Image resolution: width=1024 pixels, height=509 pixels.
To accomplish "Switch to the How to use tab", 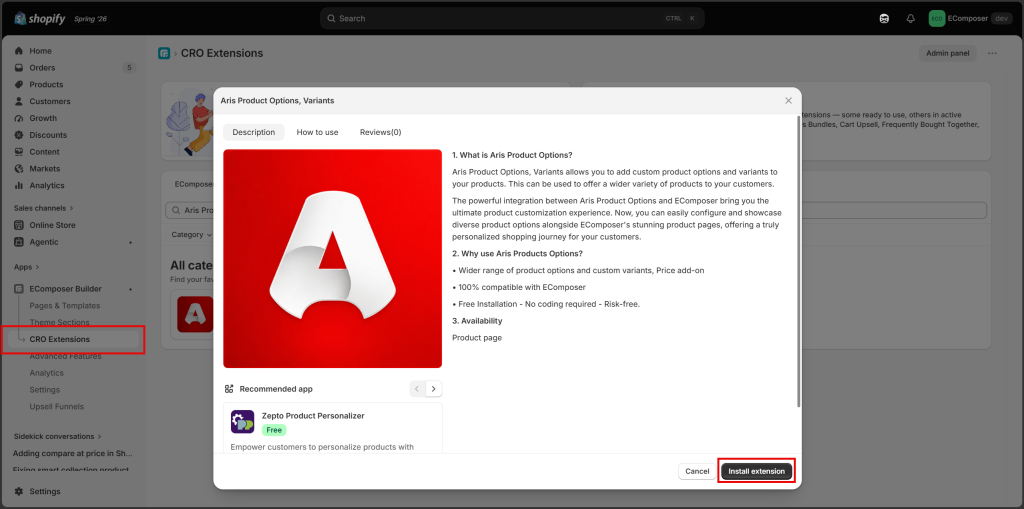I will tap(317, 132).
